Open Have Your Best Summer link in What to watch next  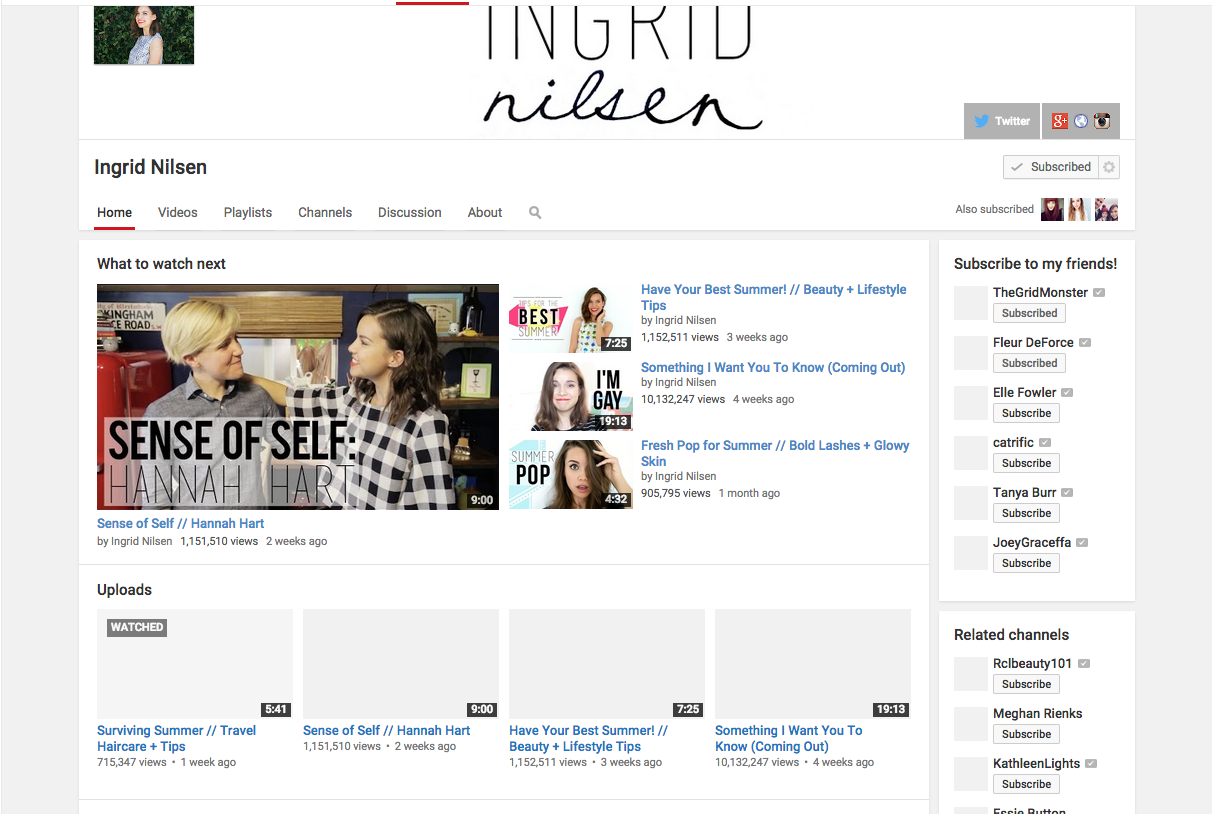[774, 297]
